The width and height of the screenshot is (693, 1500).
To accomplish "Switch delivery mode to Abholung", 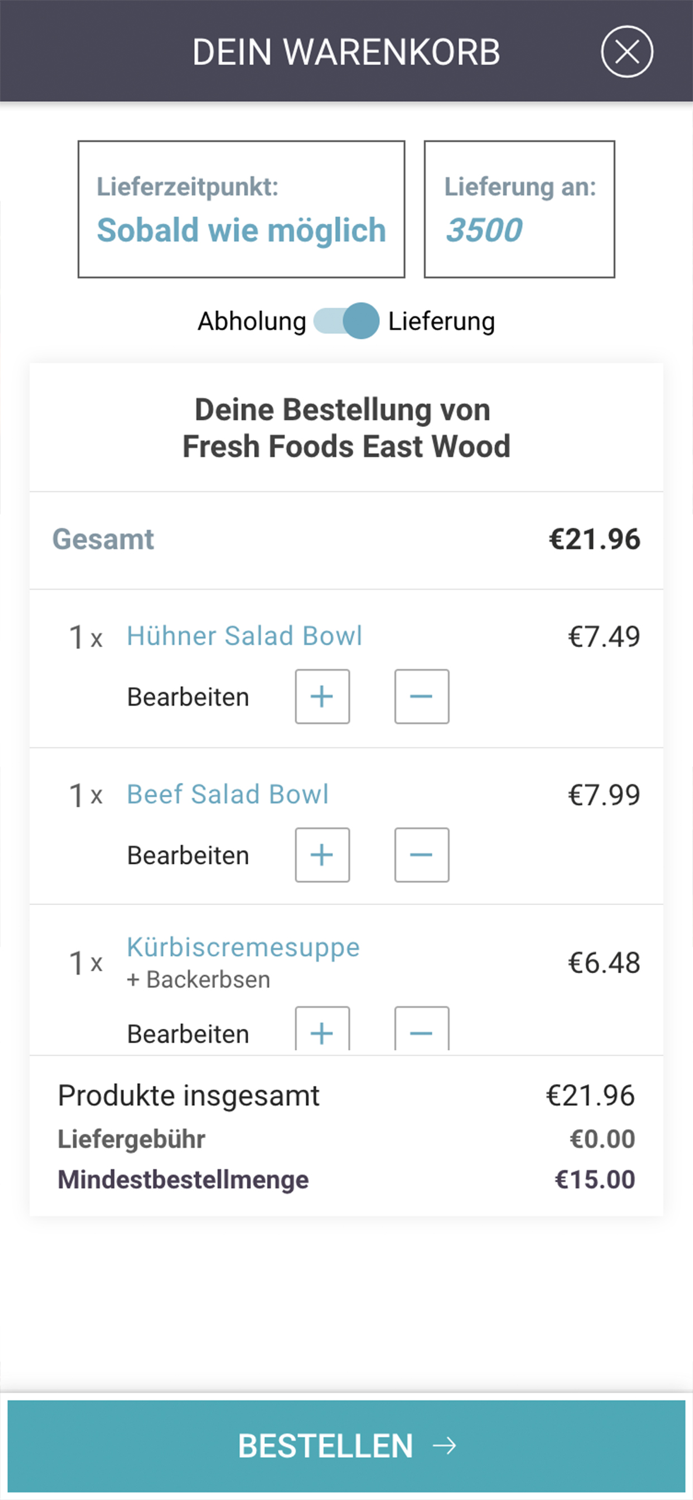I will 252,321.
